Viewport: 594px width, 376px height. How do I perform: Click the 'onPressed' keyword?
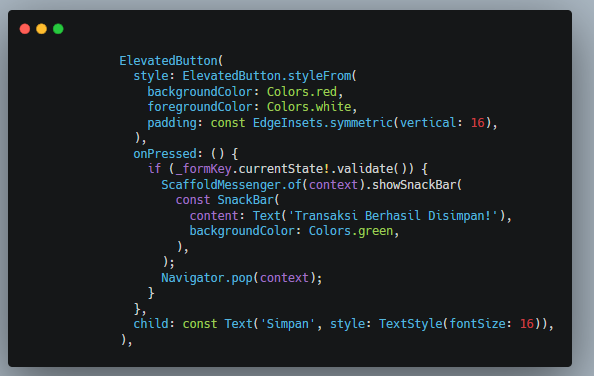165,154
